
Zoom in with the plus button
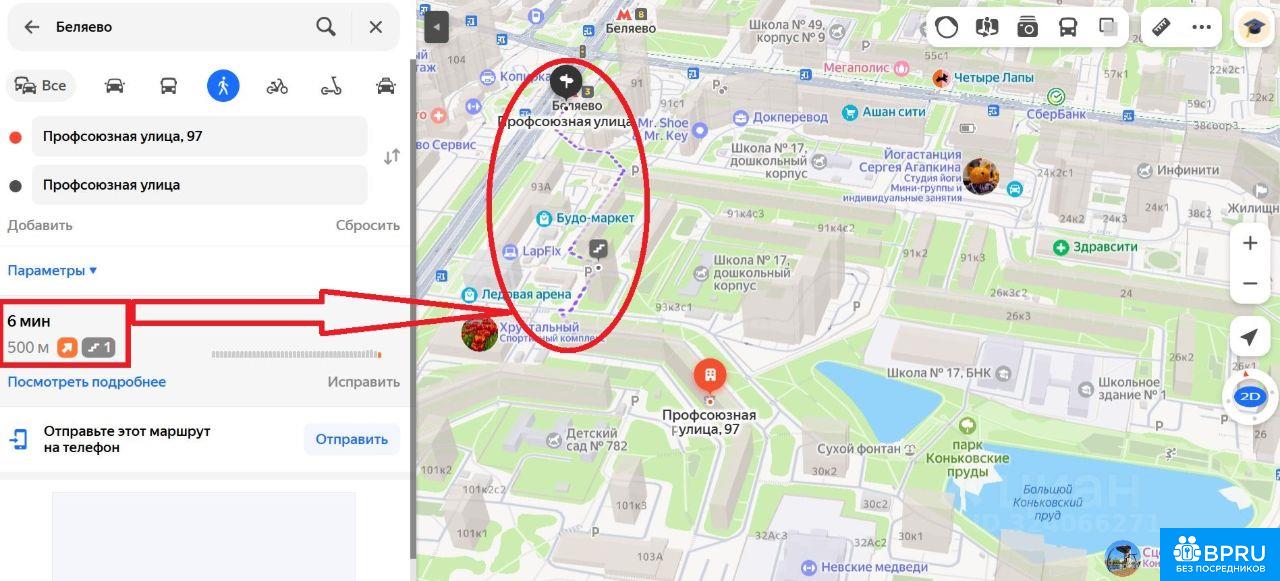tap(1250, 243)
